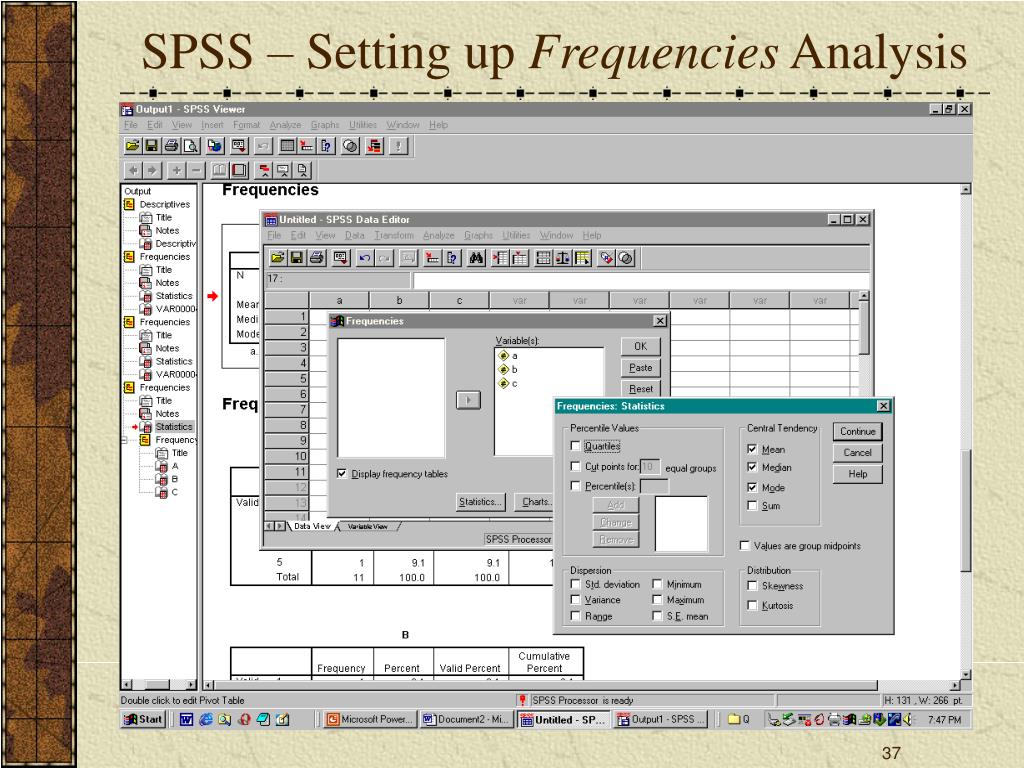Toggle Display frequency tables checkbox

click(x=342, y=473)
